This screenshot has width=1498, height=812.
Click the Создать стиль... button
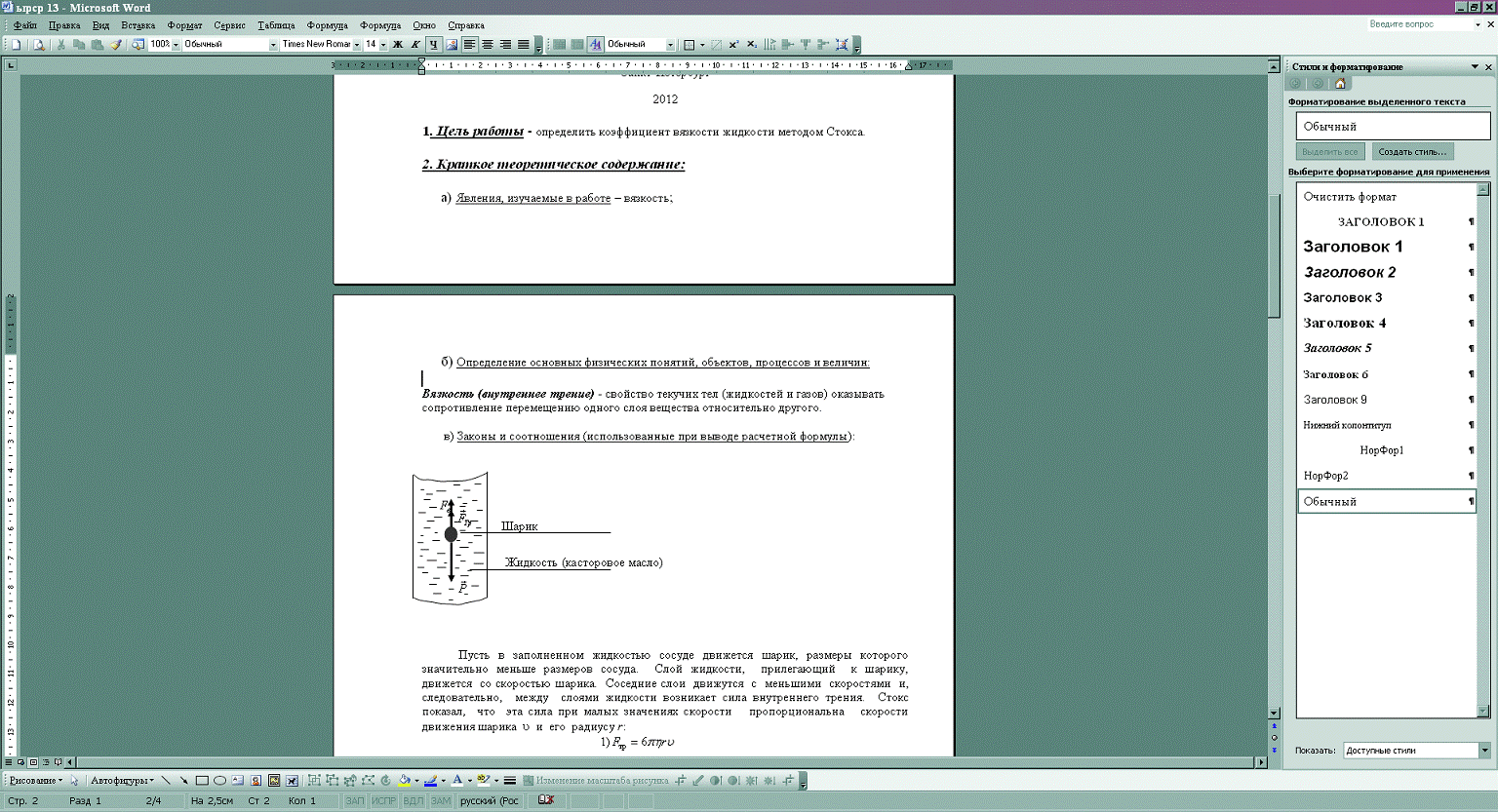1412,152
